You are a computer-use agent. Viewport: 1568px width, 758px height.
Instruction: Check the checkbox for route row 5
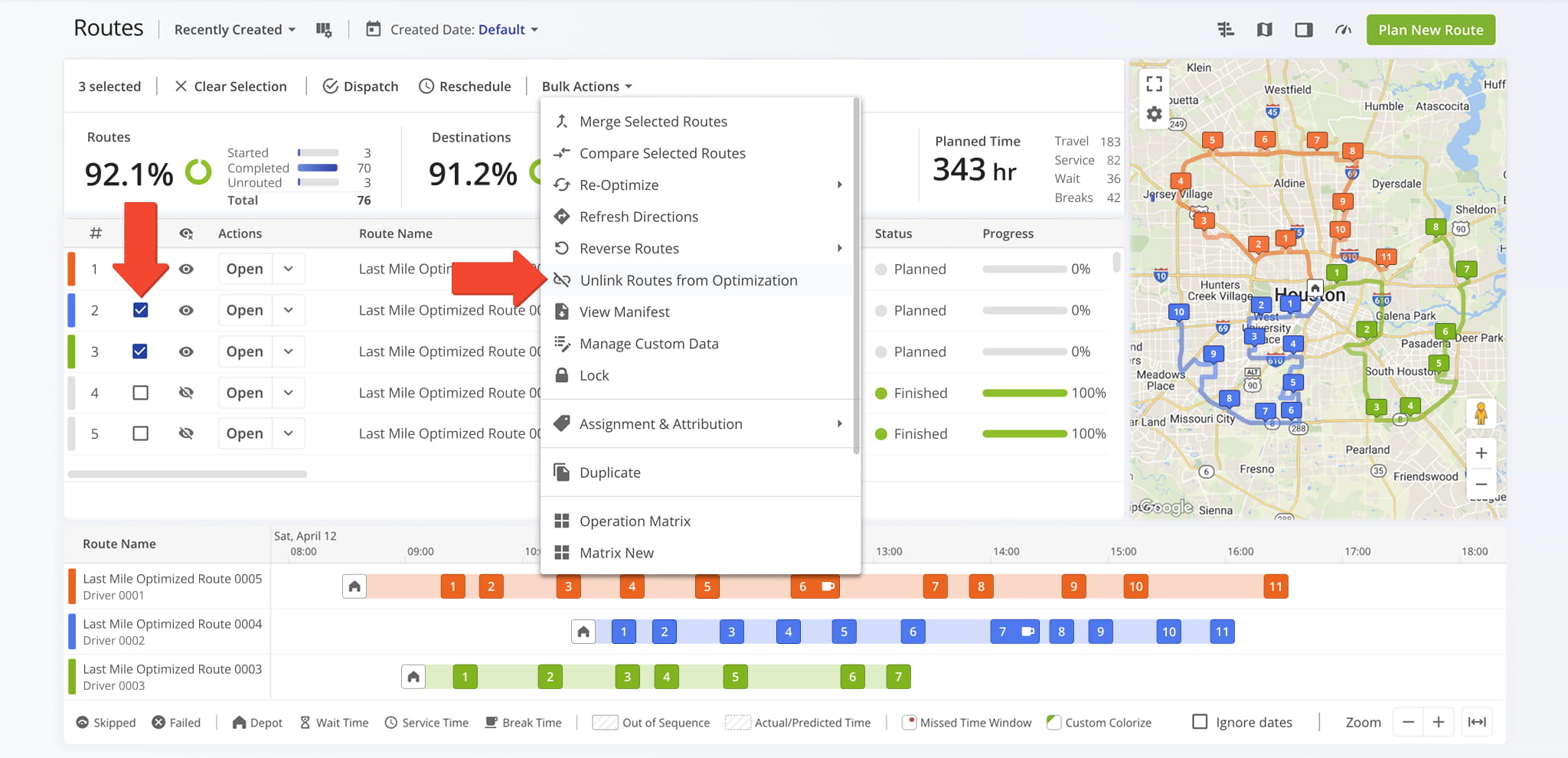[x=140, y=433]
